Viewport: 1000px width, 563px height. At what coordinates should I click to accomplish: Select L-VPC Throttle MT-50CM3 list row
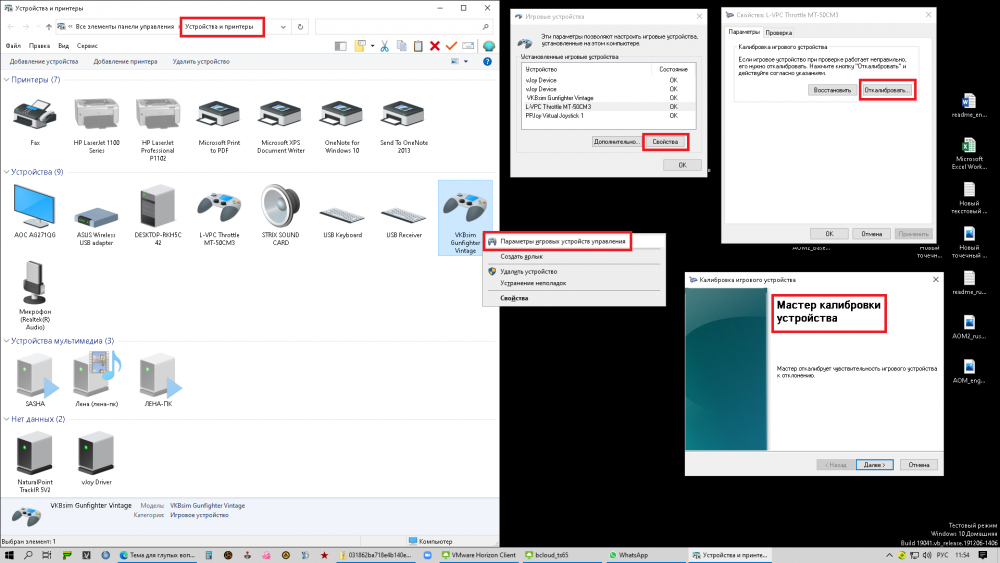(x=608, y=107)
